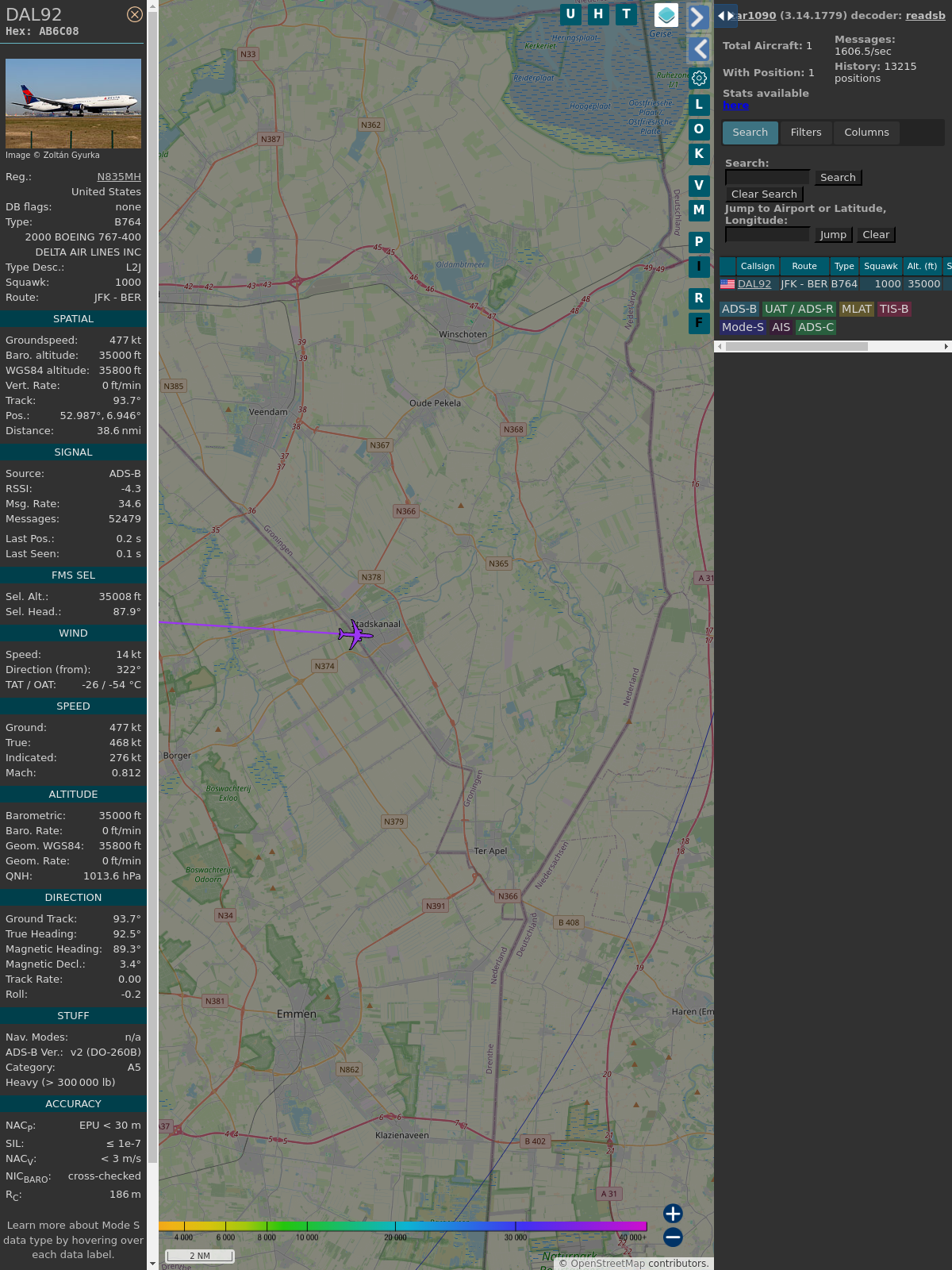The image size is (952, 1270).
Task: Click the Jump to Airport input field
Action: point(767,234)
